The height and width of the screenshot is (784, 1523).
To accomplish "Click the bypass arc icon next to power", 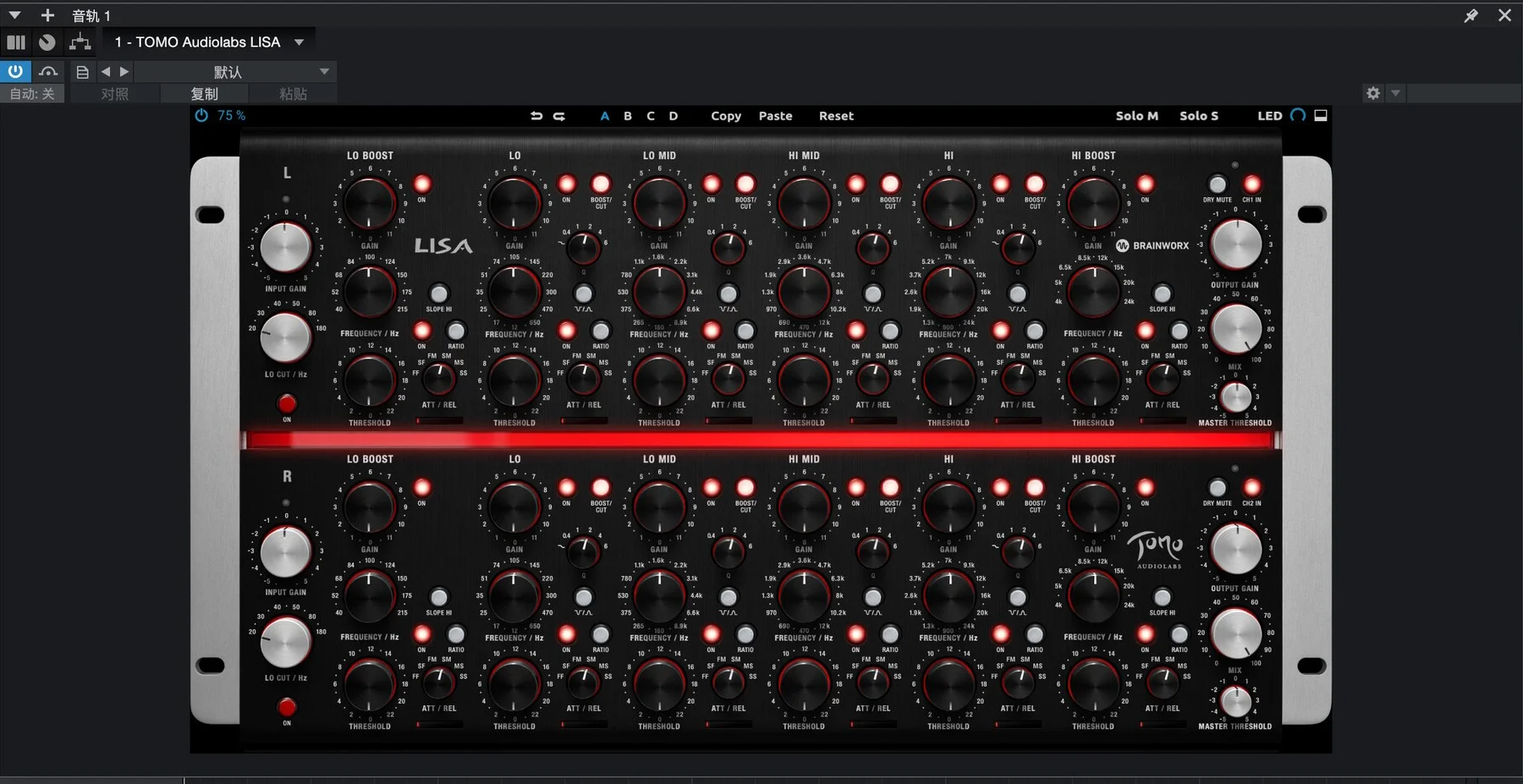I will tap(48, 71).
